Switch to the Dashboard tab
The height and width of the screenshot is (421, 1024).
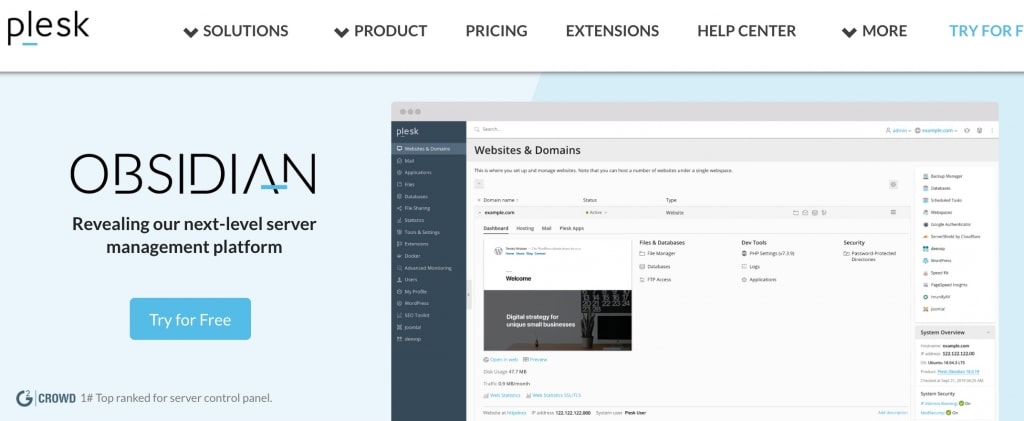pyautogui.click(x=496, y=228)
